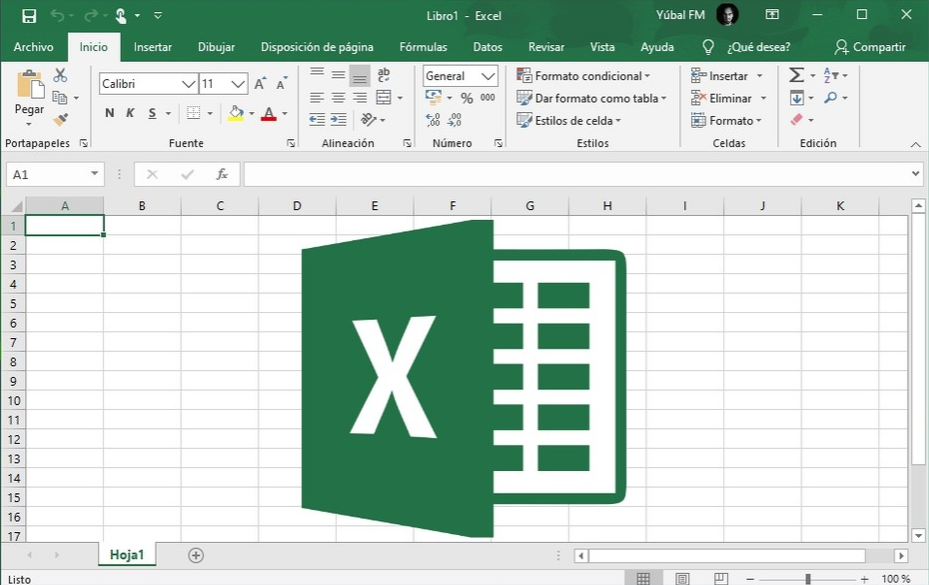This screenshot has width=929, height=585.
Task: Increase font size with the large A icon
Action: point(260,84)
